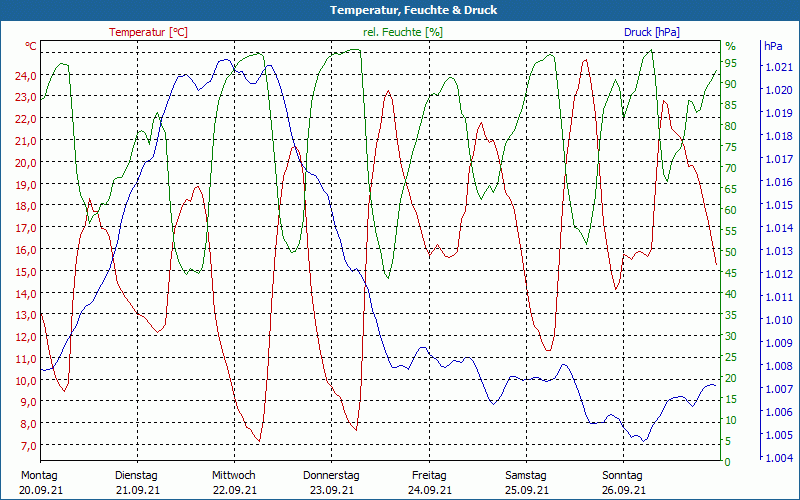800x500 pixels.
Task: Select the blue Druck [hPa] legend label
Action: [651, 32]
